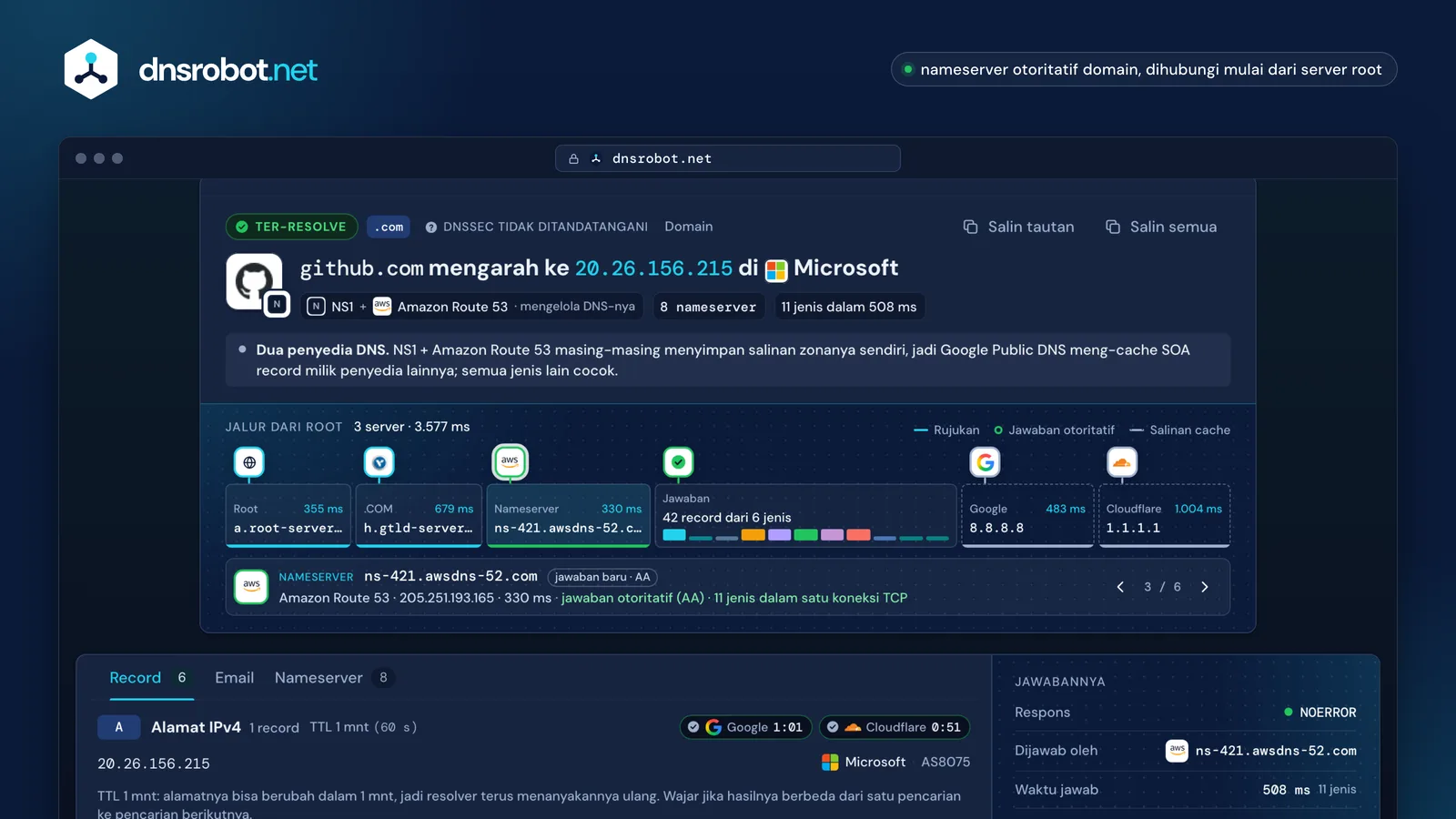
Task: Open the Record tab
Action: (x=151, y=678)
